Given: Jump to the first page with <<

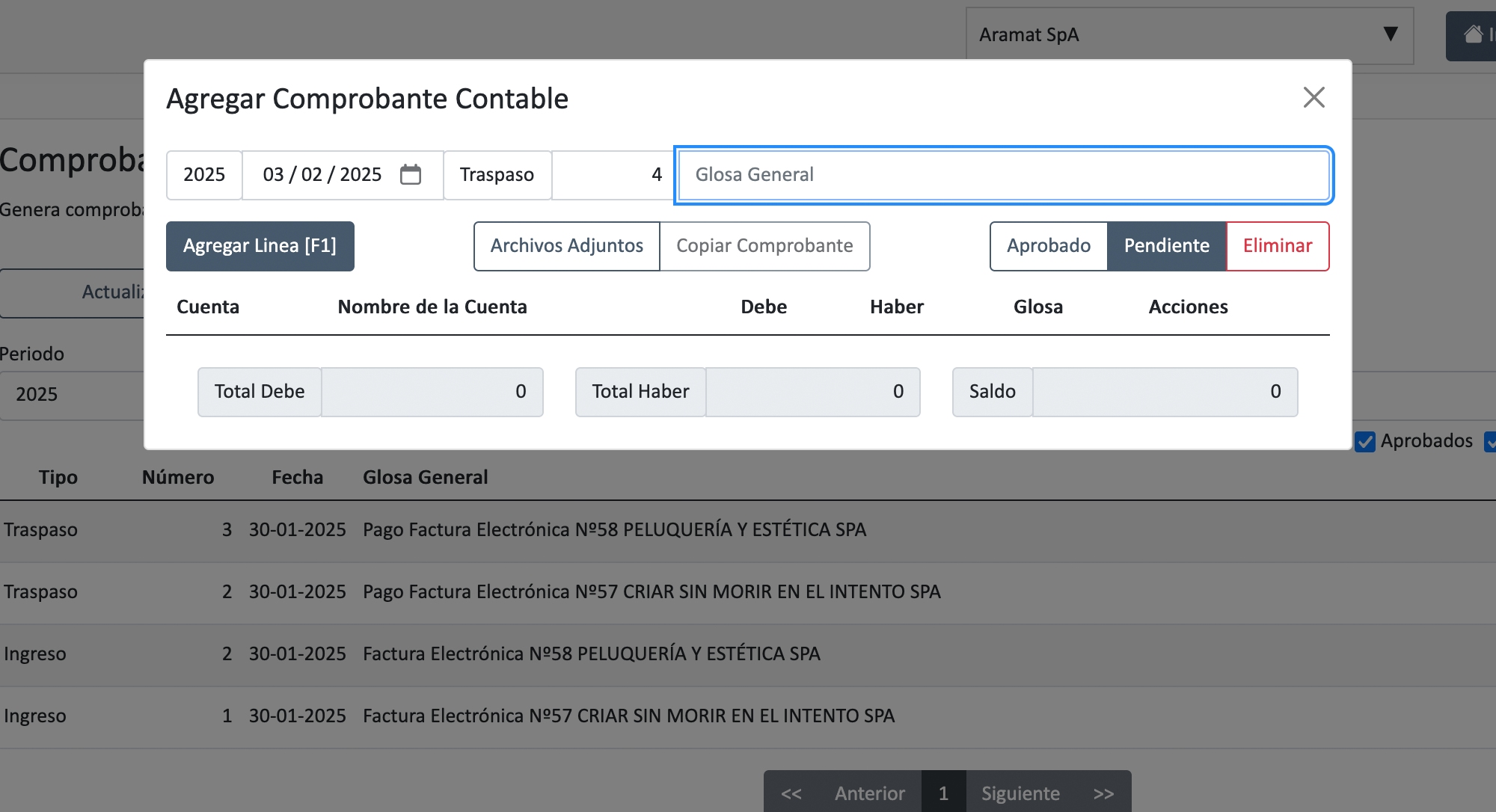Looking at the screenshot, I should 791,793.
